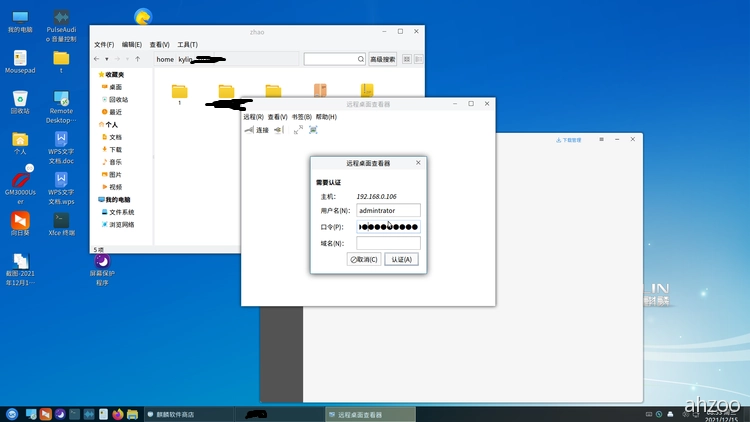Open WPS文字文档.doc desktop file
The height and width of the screenshot is (422, 750).
point(61,148)
